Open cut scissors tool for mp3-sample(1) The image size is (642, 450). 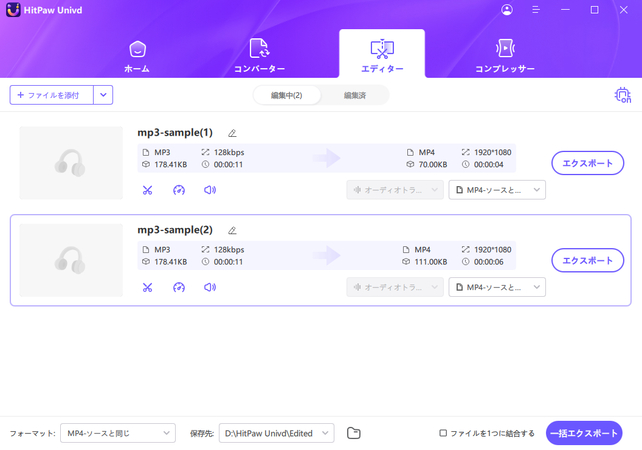coord(147,190)
